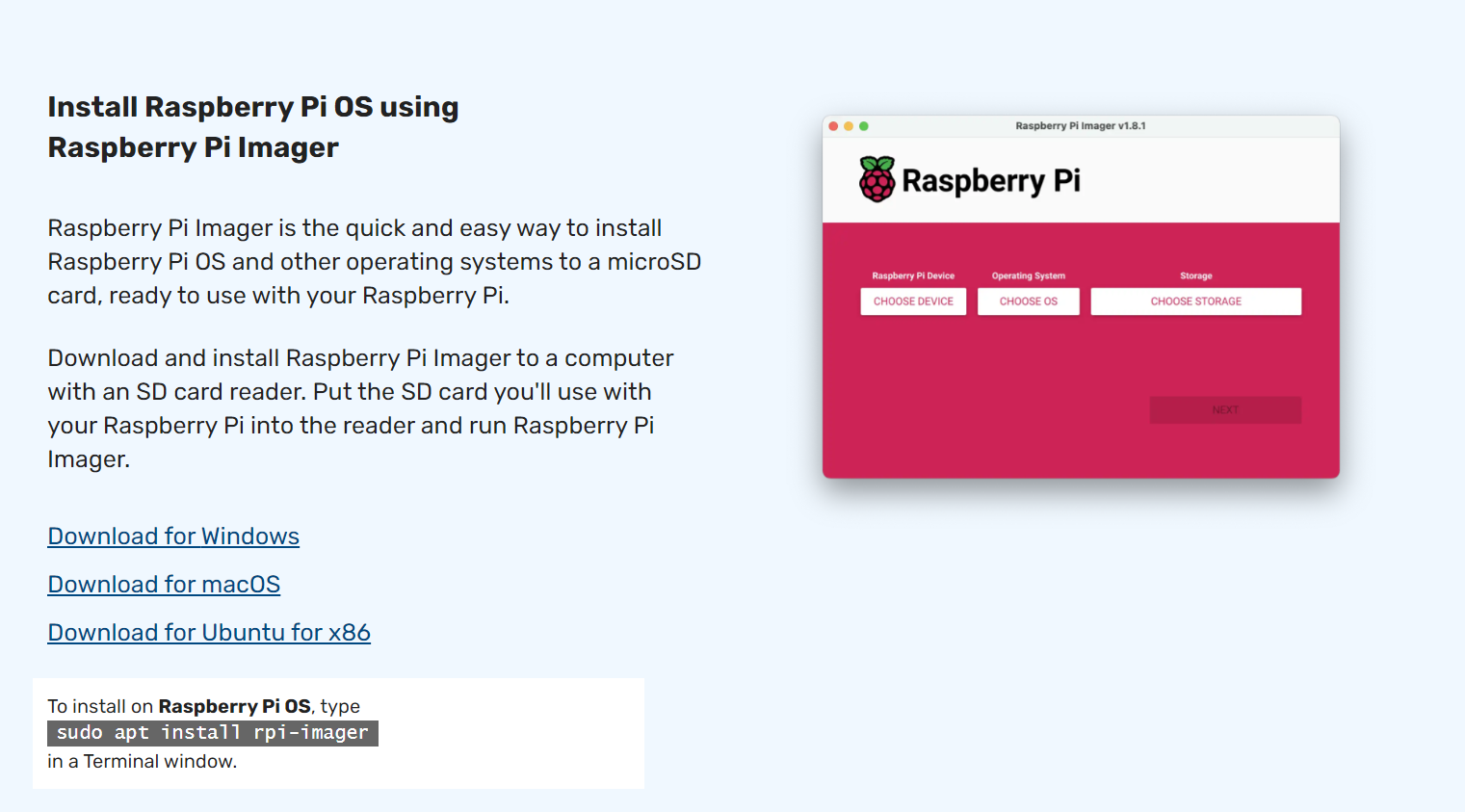Click the 'To install on Raspberry Pi OS, type' text

pyautogui.click(x=203, y=706)
